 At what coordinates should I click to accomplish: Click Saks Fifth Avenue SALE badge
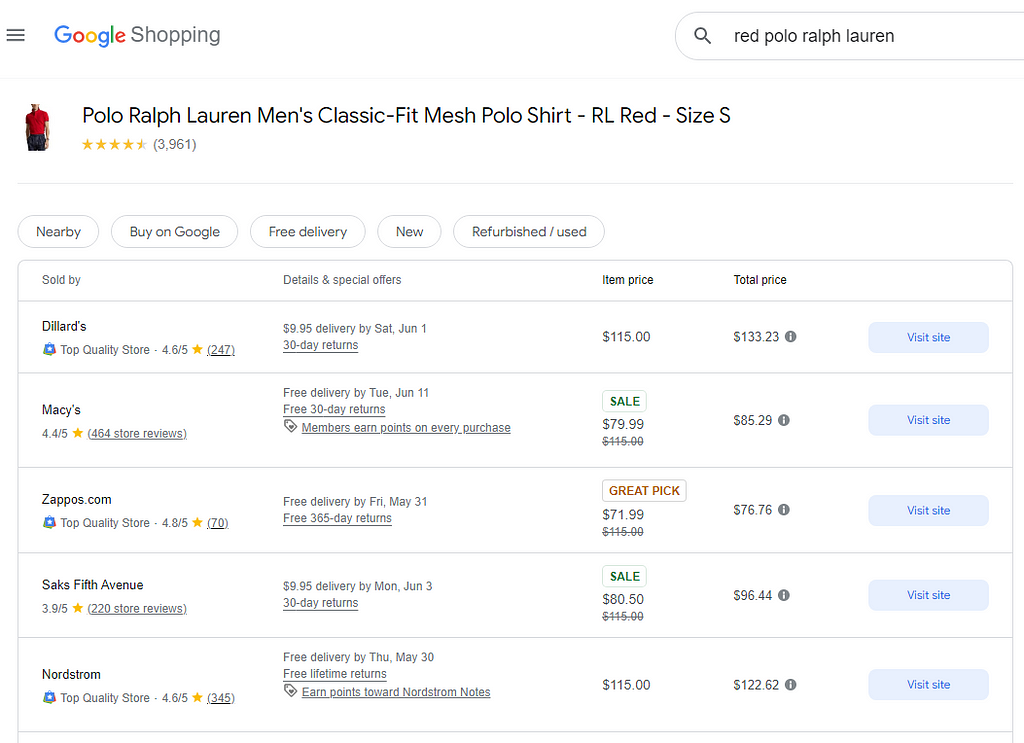(x=624, y=577)
